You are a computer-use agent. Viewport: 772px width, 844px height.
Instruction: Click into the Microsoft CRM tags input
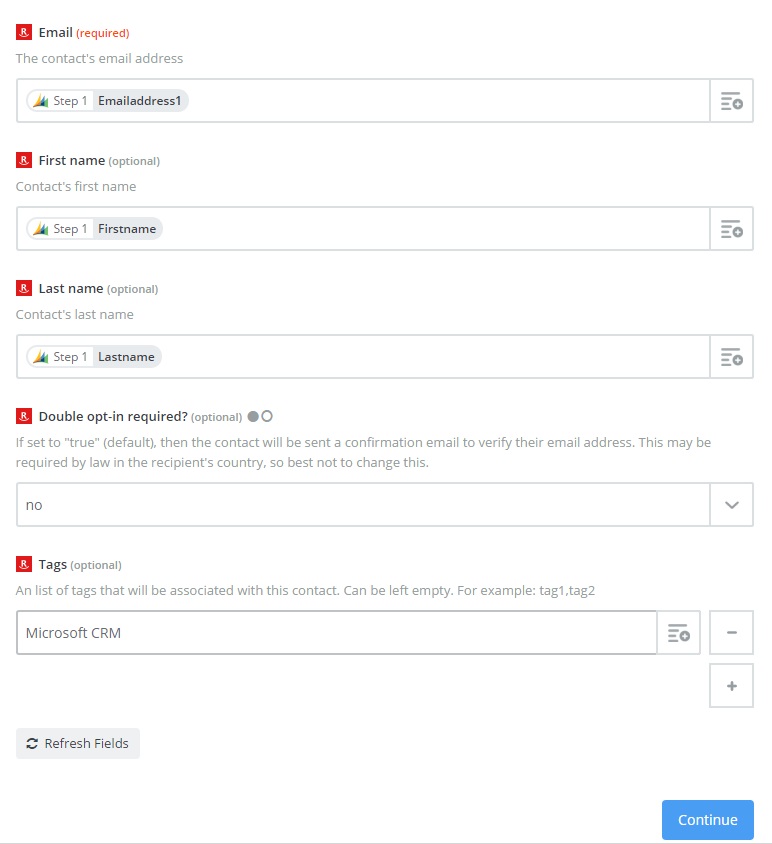[x=336, y=633]
